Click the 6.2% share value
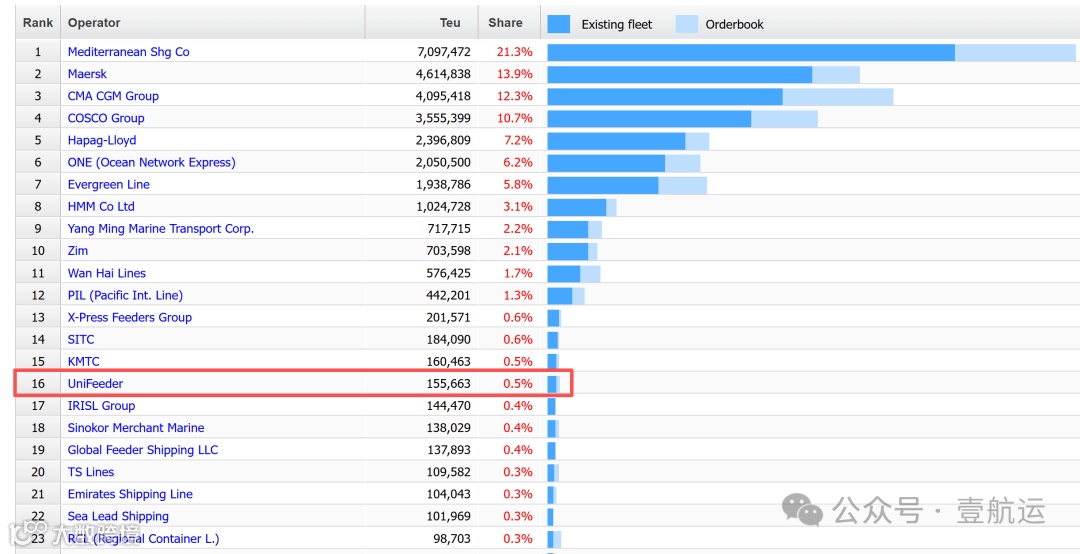The height and width of the screenshot is (554, 1080). (518, 162)
